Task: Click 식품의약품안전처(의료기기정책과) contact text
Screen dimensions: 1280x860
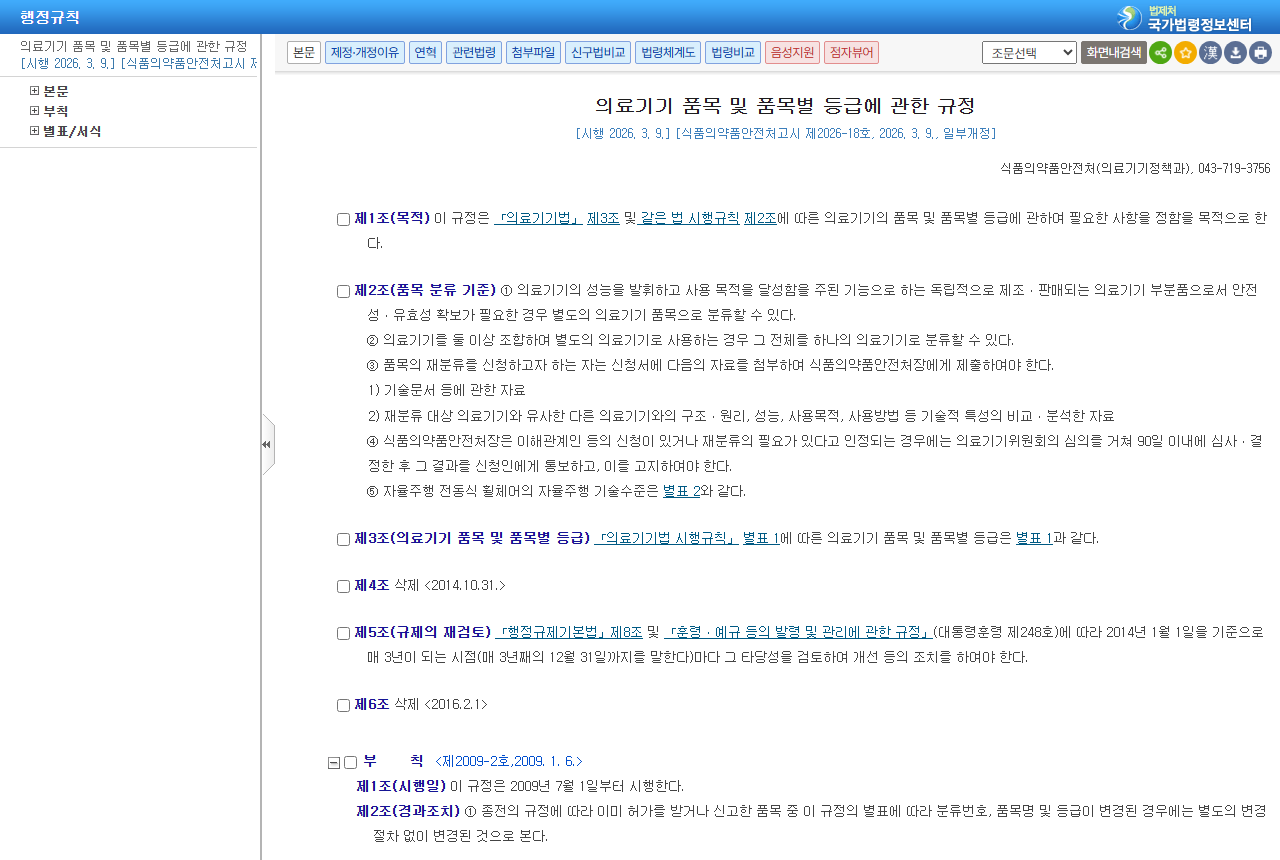Action: tap(1135, 168)
